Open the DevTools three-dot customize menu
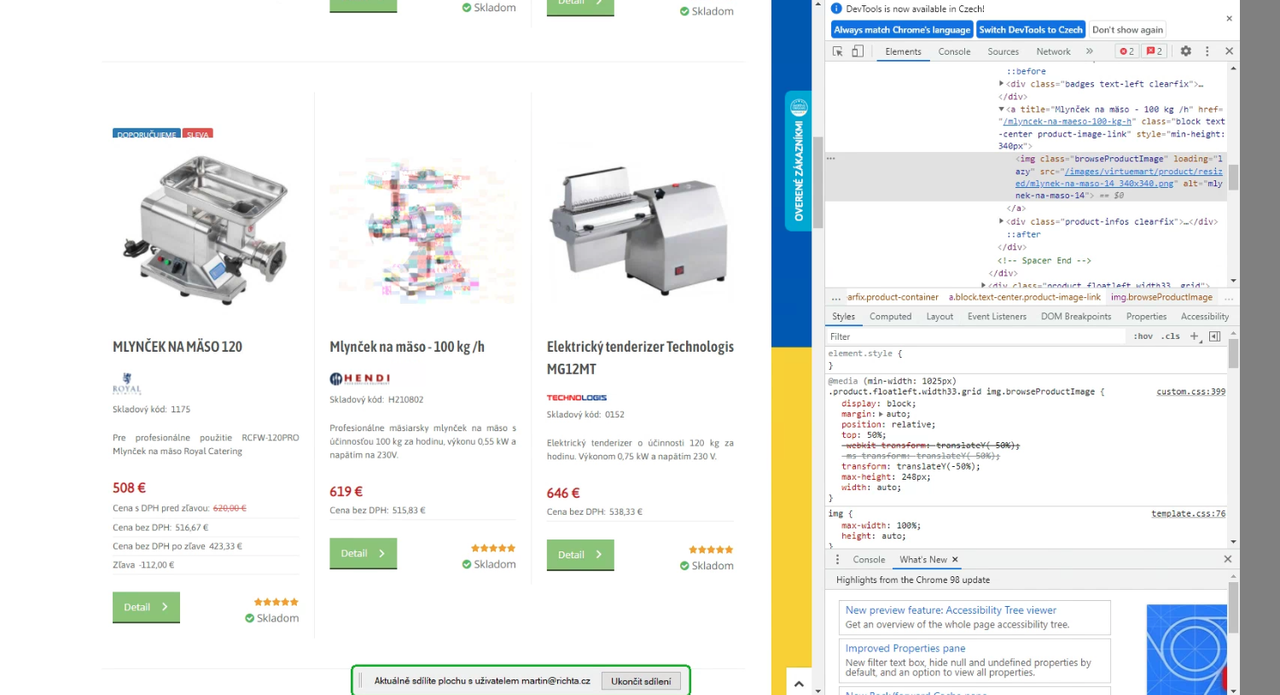1280x695 pixels. click(x=1207, y=51)
